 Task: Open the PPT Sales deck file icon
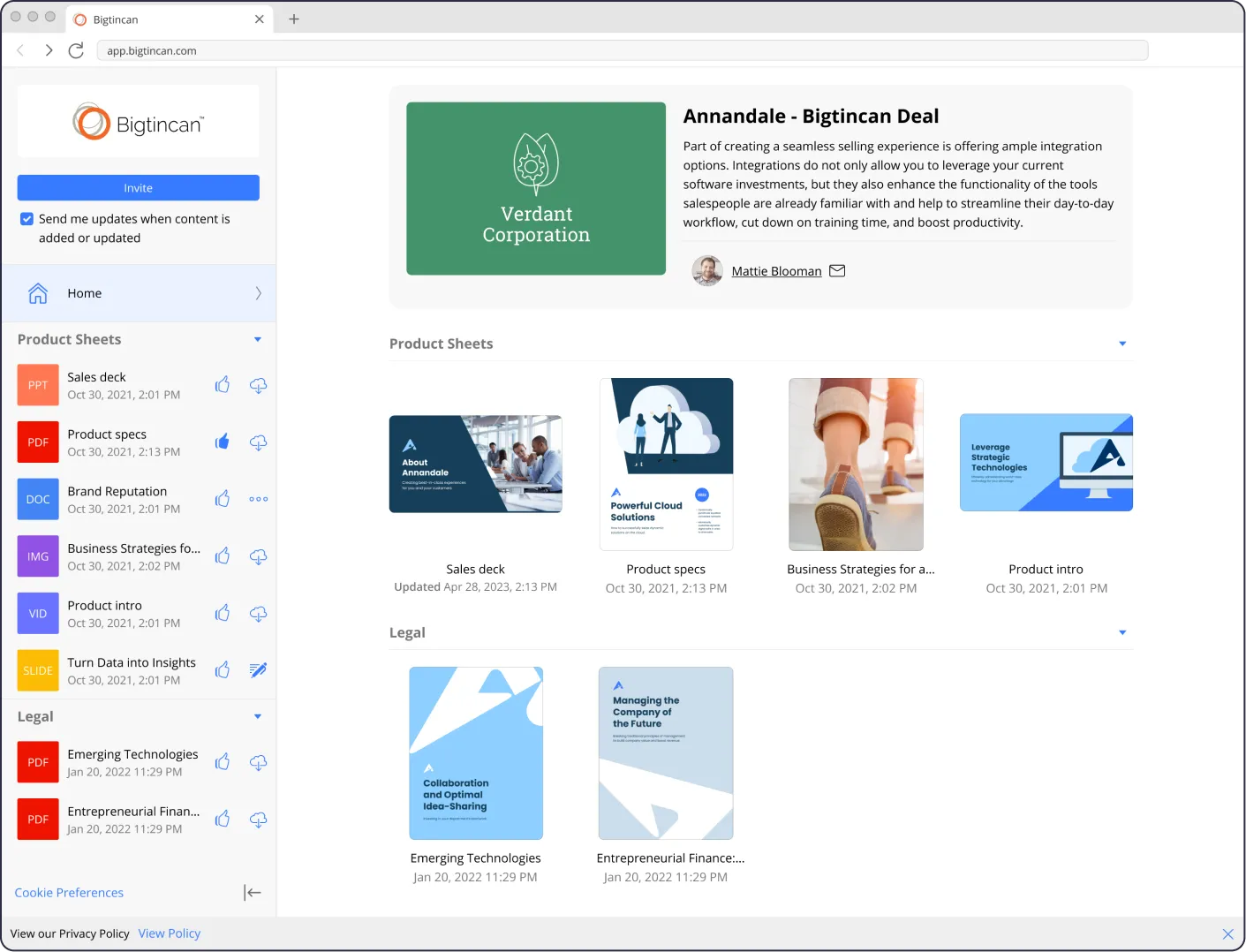pyautogui.click(x=38, y=385)
